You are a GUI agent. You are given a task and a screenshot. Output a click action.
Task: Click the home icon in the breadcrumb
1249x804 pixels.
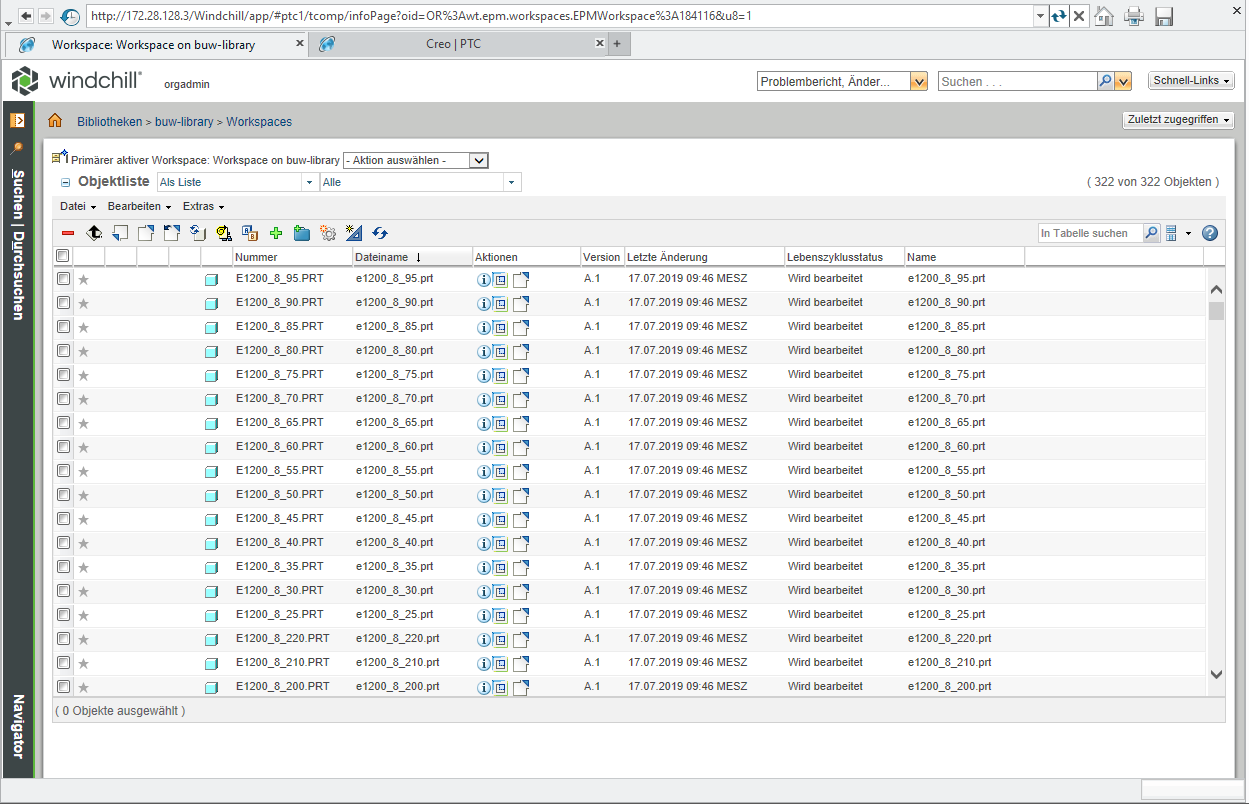56,121
